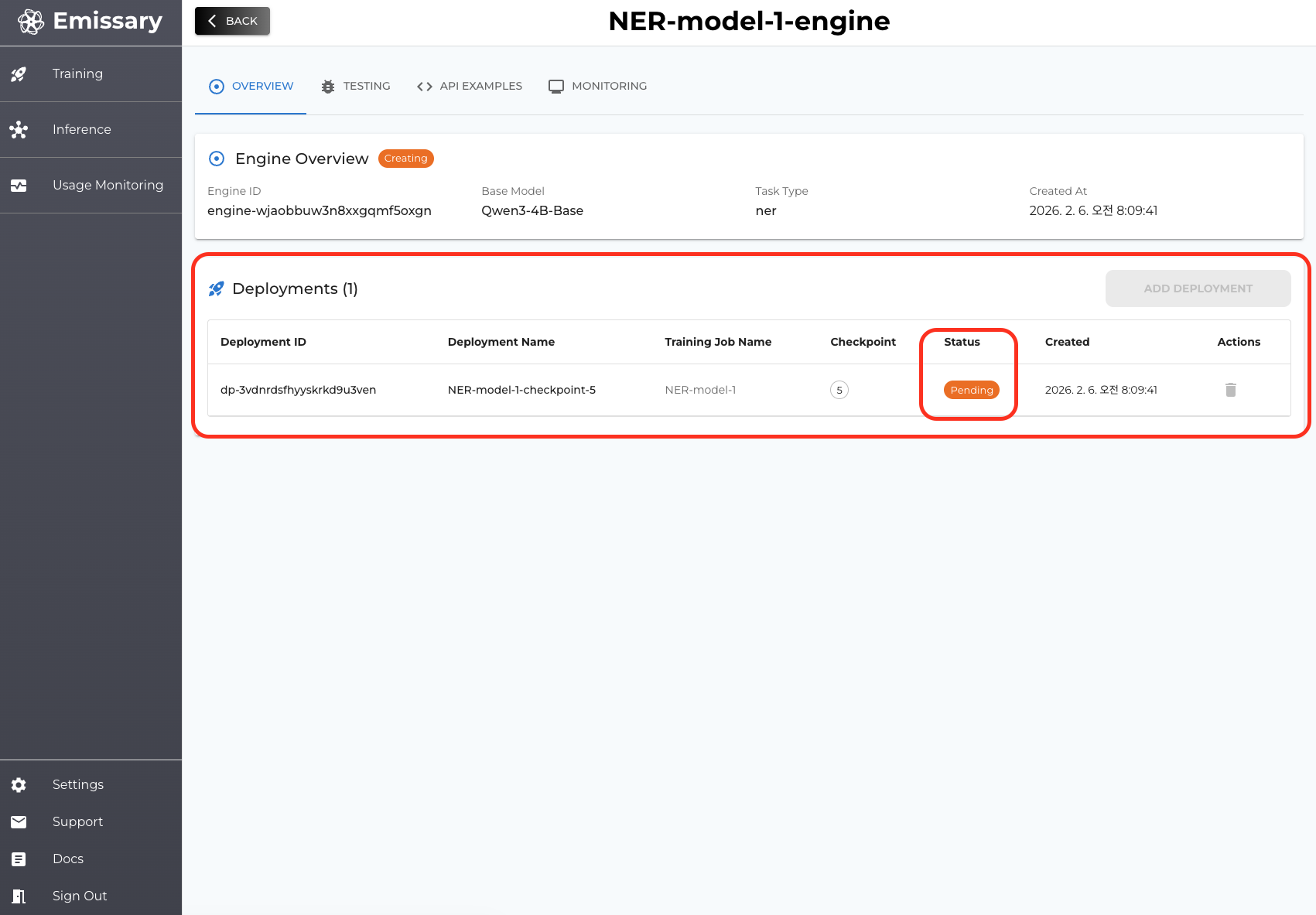Open the API Examples tab
The width and height of the screenshot is (1316, 915).
tap(470, 86)
